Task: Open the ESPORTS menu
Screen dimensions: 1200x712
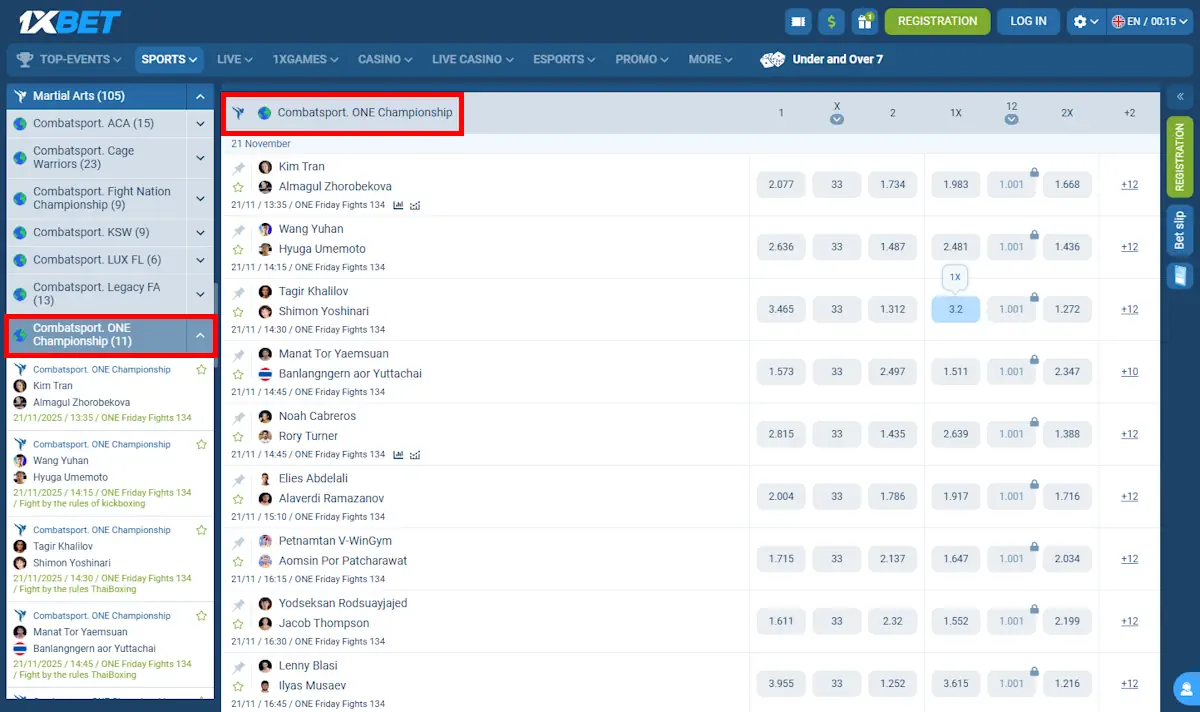Action: pos(564,59)
